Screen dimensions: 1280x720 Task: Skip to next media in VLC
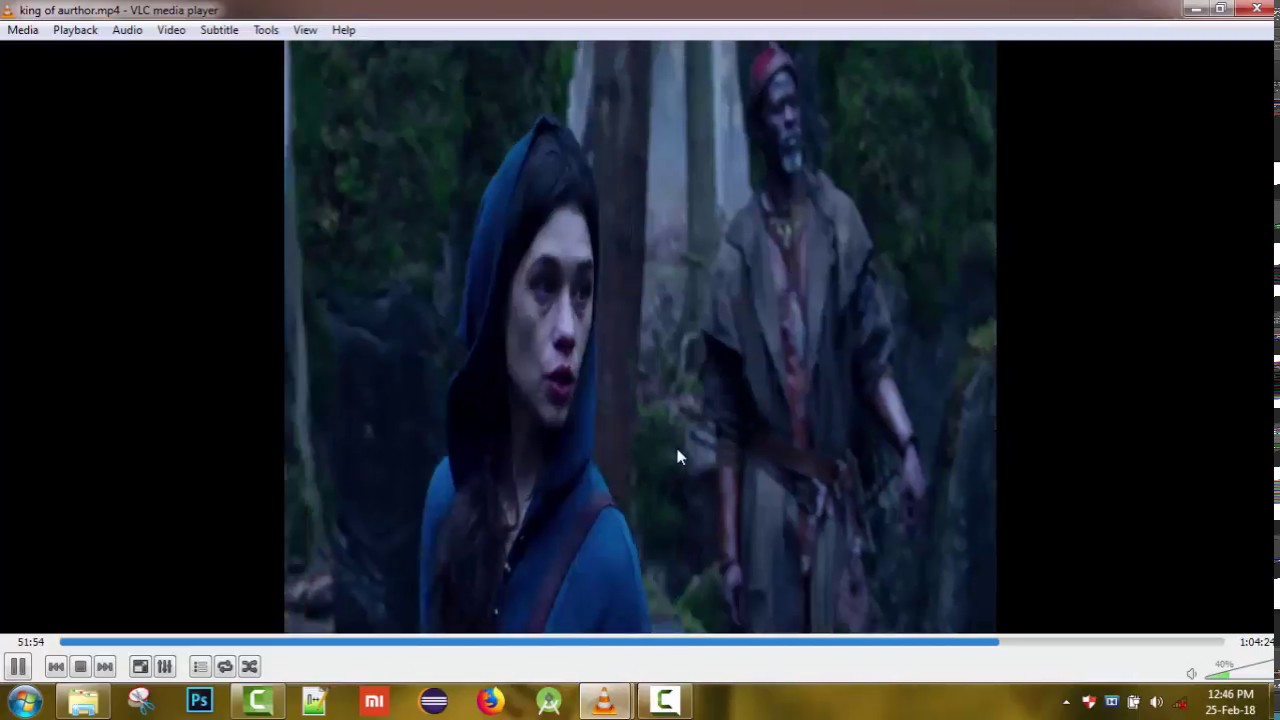105,667
